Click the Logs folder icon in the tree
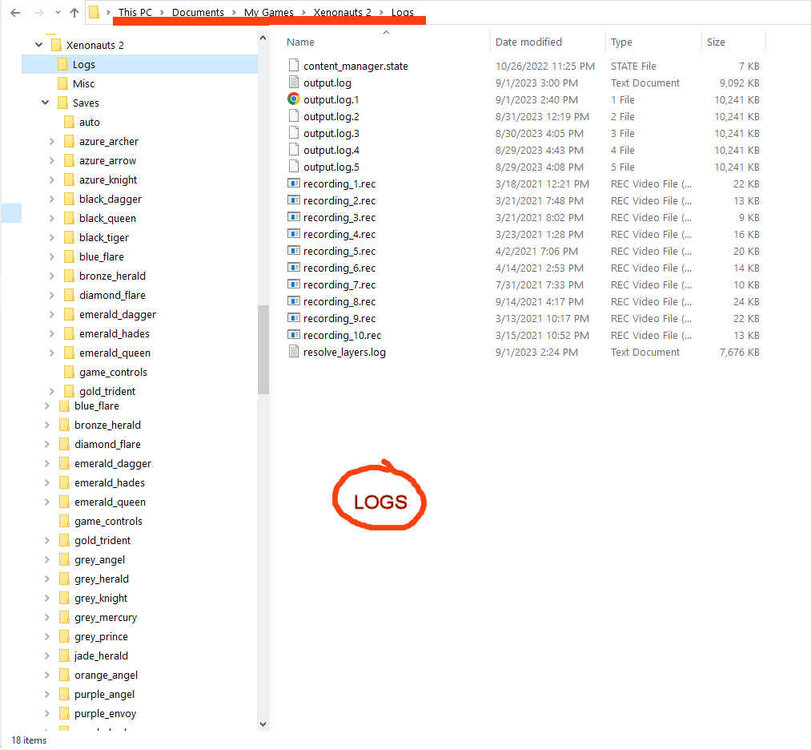 [63, 64]
